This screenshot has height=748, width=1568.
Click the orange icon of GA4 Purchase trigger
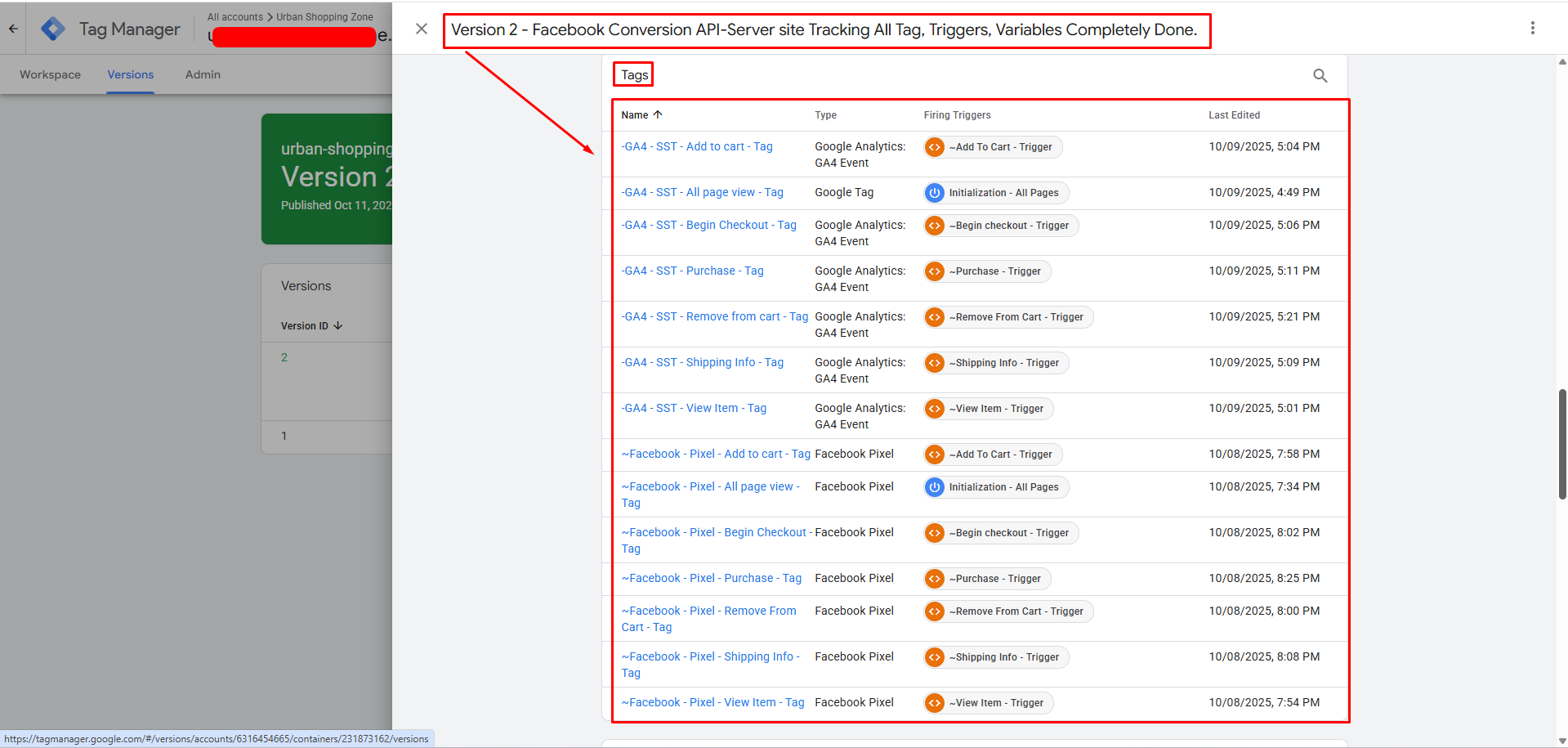pyautogui.click(x=935, y=271)
